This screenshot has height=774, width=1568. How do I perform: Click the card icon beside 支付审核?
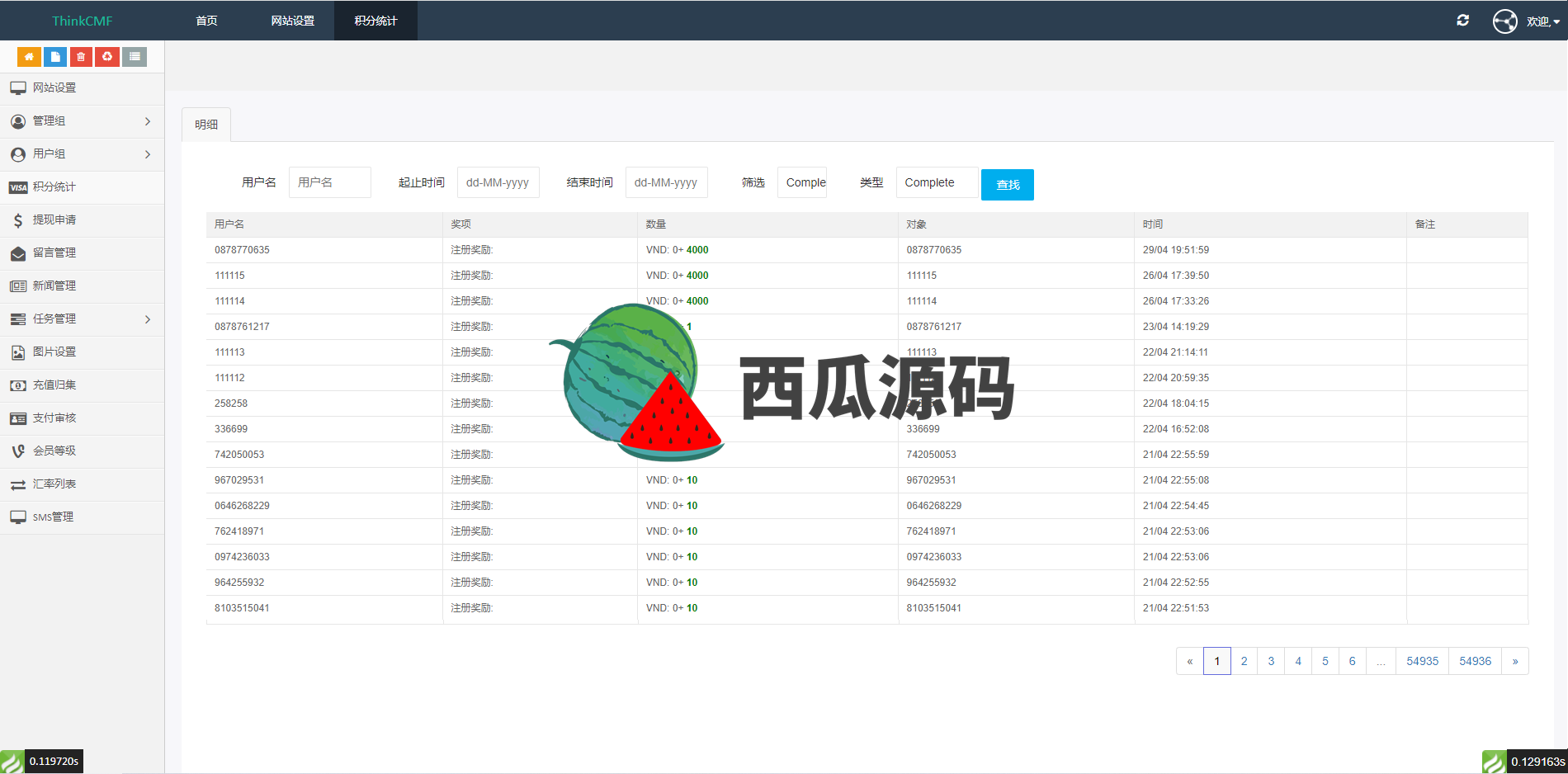[x=18, y=418]
